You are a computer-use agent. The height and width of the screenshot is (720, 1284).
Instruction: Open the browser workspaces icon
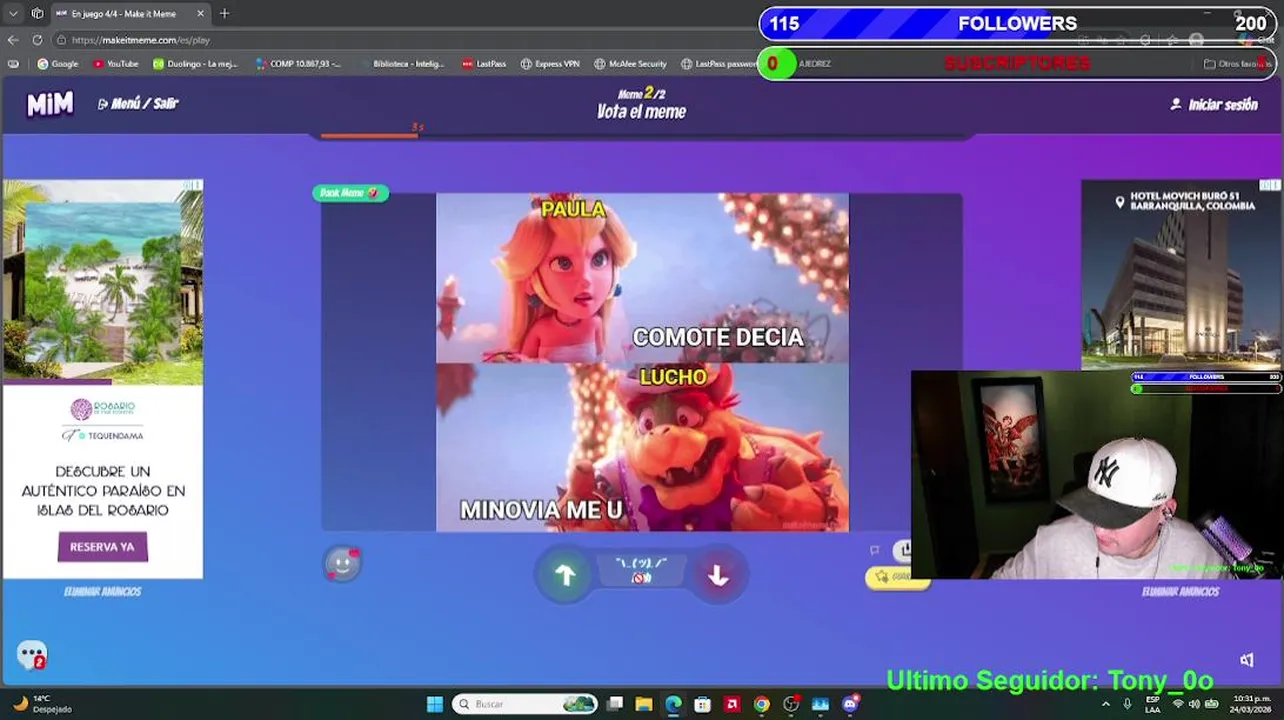click(37, 14)
